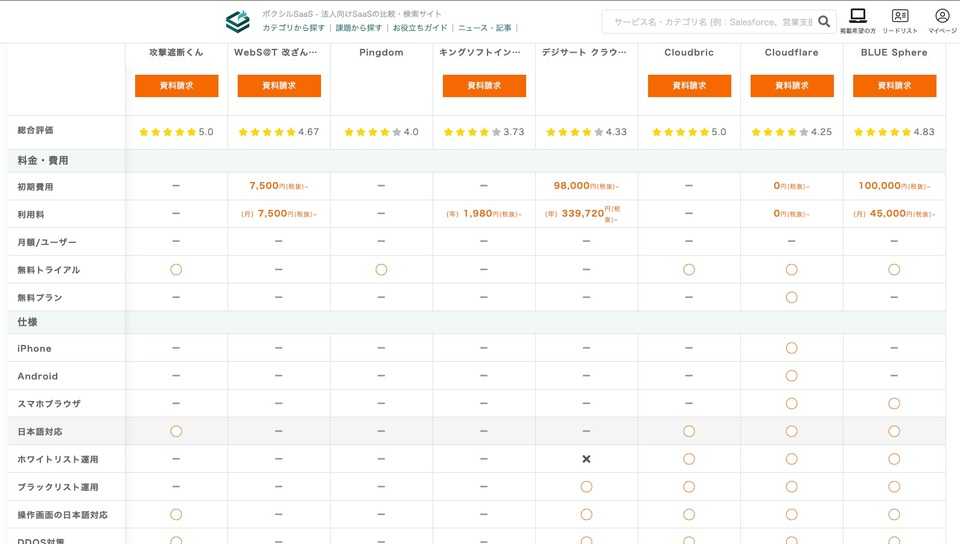Click 攻撃遮断くん 操作画面の日本語対応 circle mark
960x544 pixels.
176,515
